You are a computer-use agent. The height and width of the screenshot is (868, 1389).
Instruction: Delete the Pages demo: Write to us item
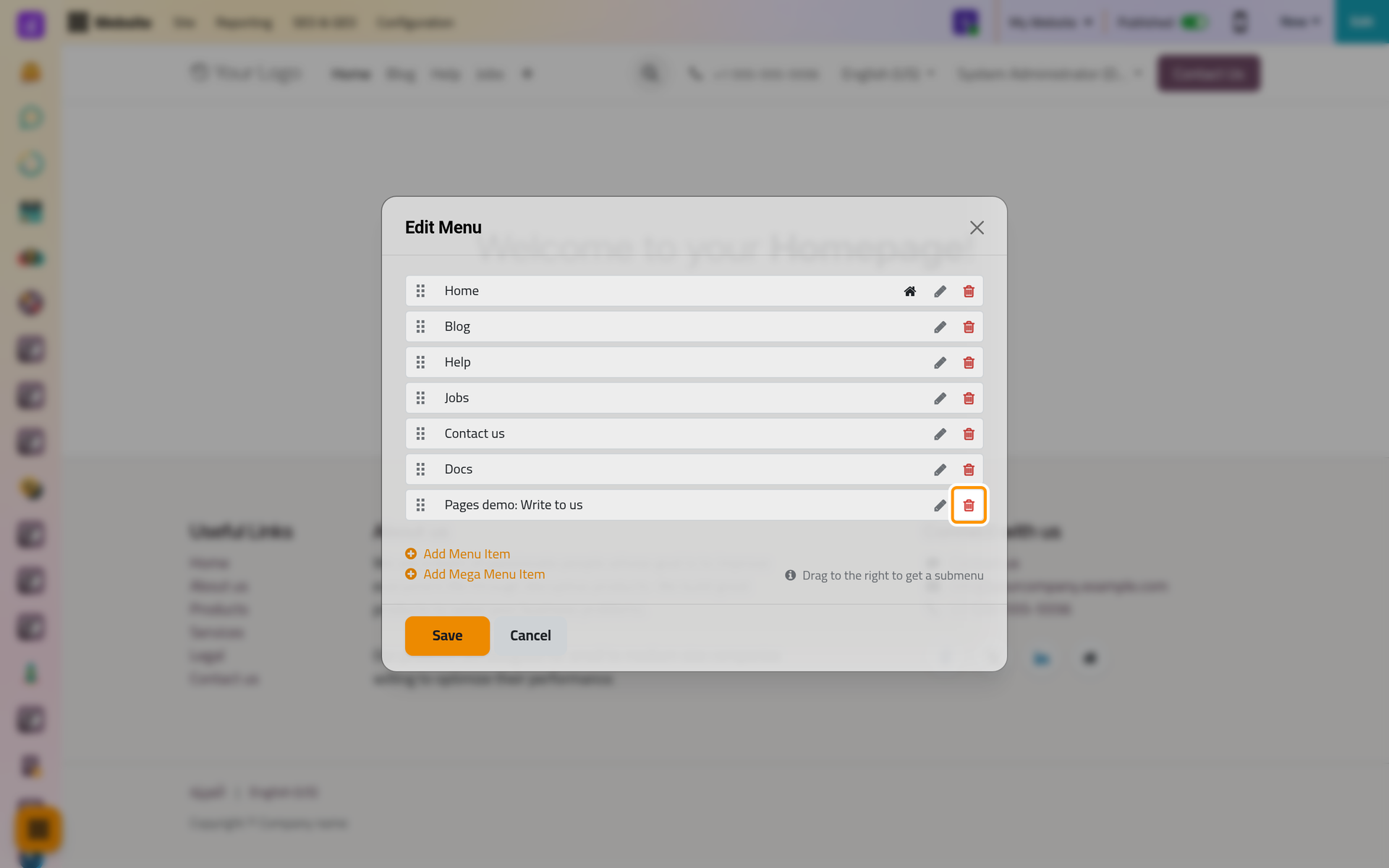(x=969, y=506)
